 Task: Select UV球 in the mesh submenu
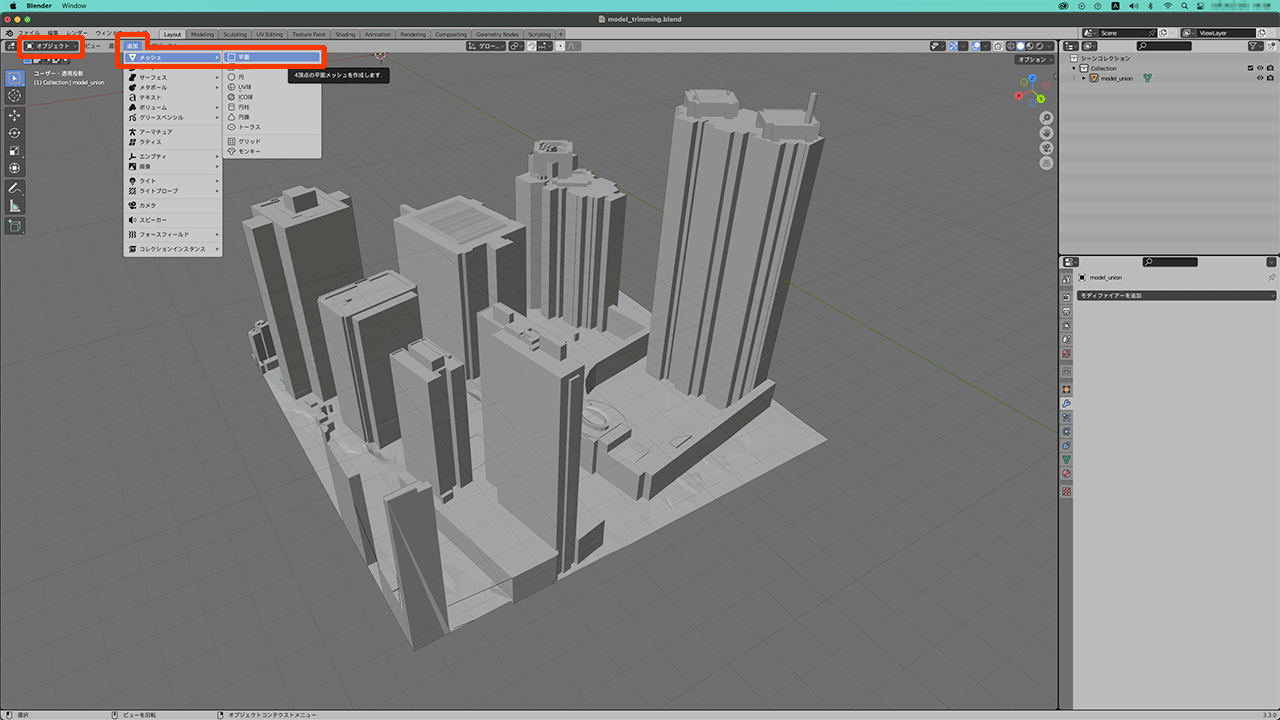point(273,86)
